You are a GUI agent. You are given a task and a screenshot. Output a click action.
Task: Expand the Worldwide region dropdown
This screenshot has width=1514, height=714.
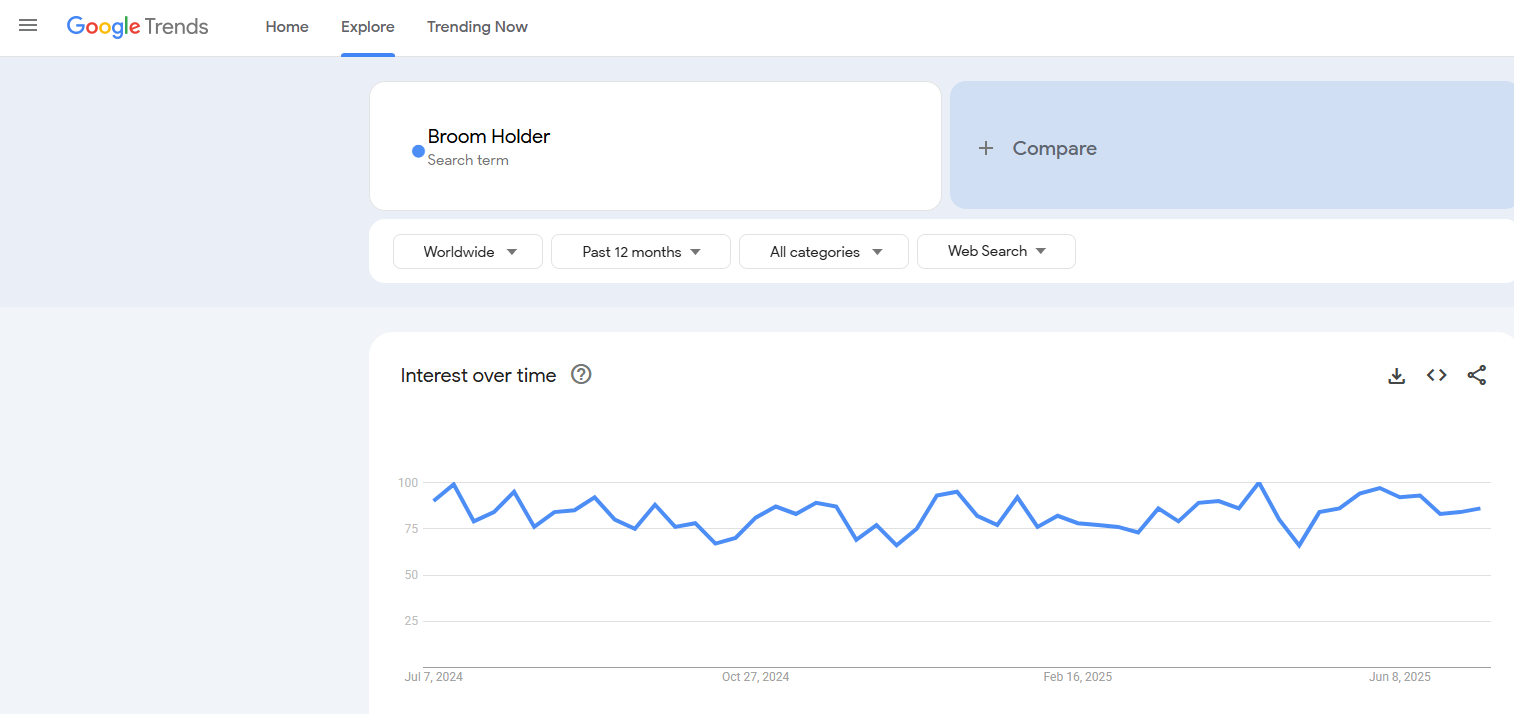tap(468, 252)
